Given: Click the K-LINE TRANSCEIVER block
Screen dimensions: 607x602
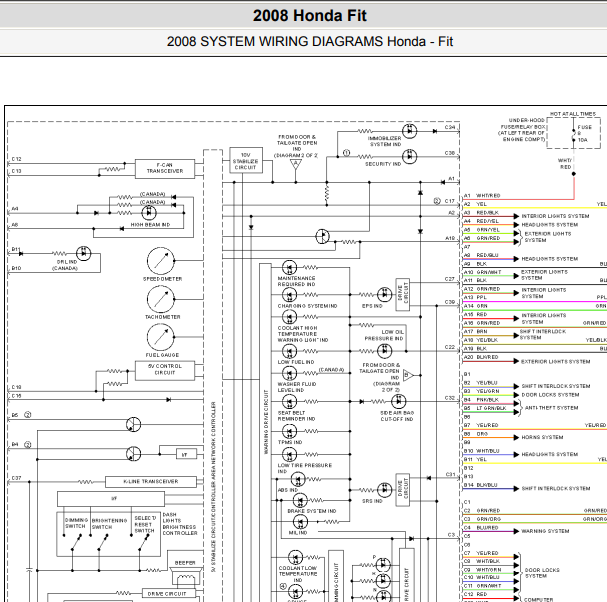Looking at the screenshot, I should [151, 482].
